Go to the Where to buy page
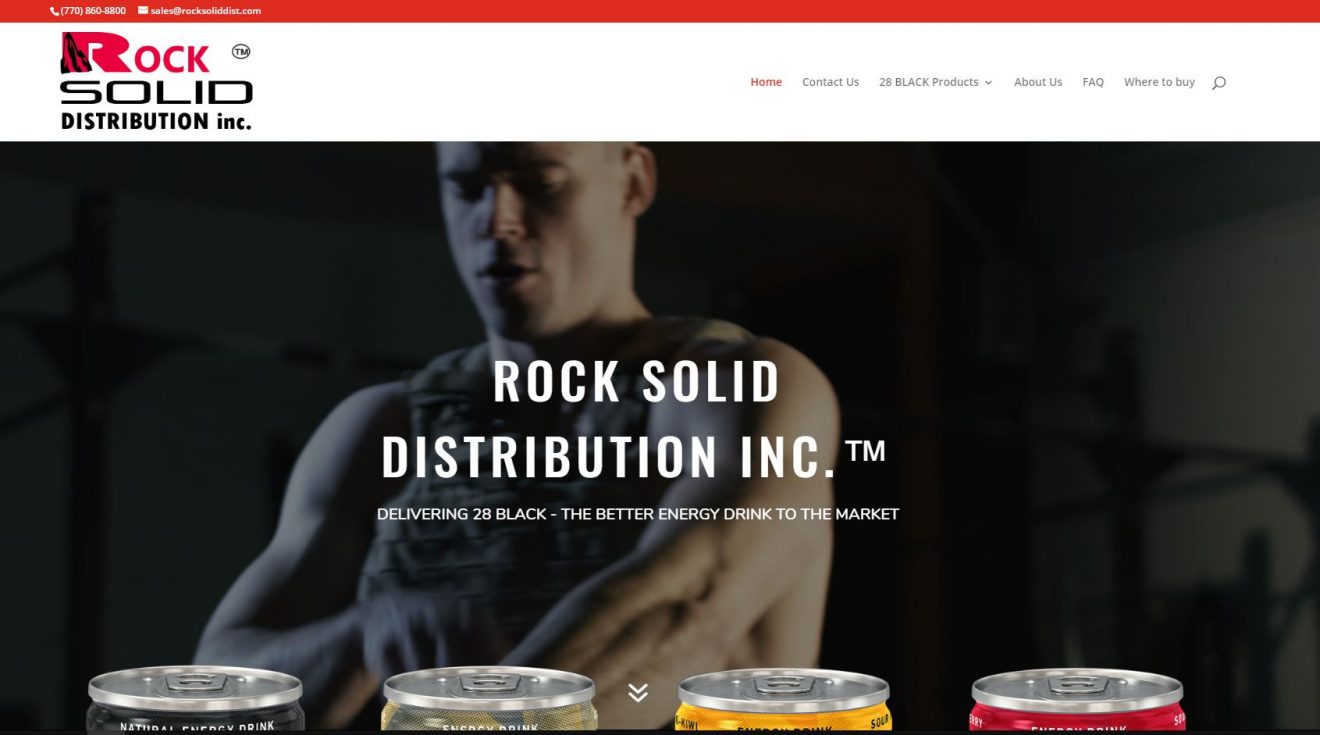This screenshot has height=735, width=1320. point(1159,82)
